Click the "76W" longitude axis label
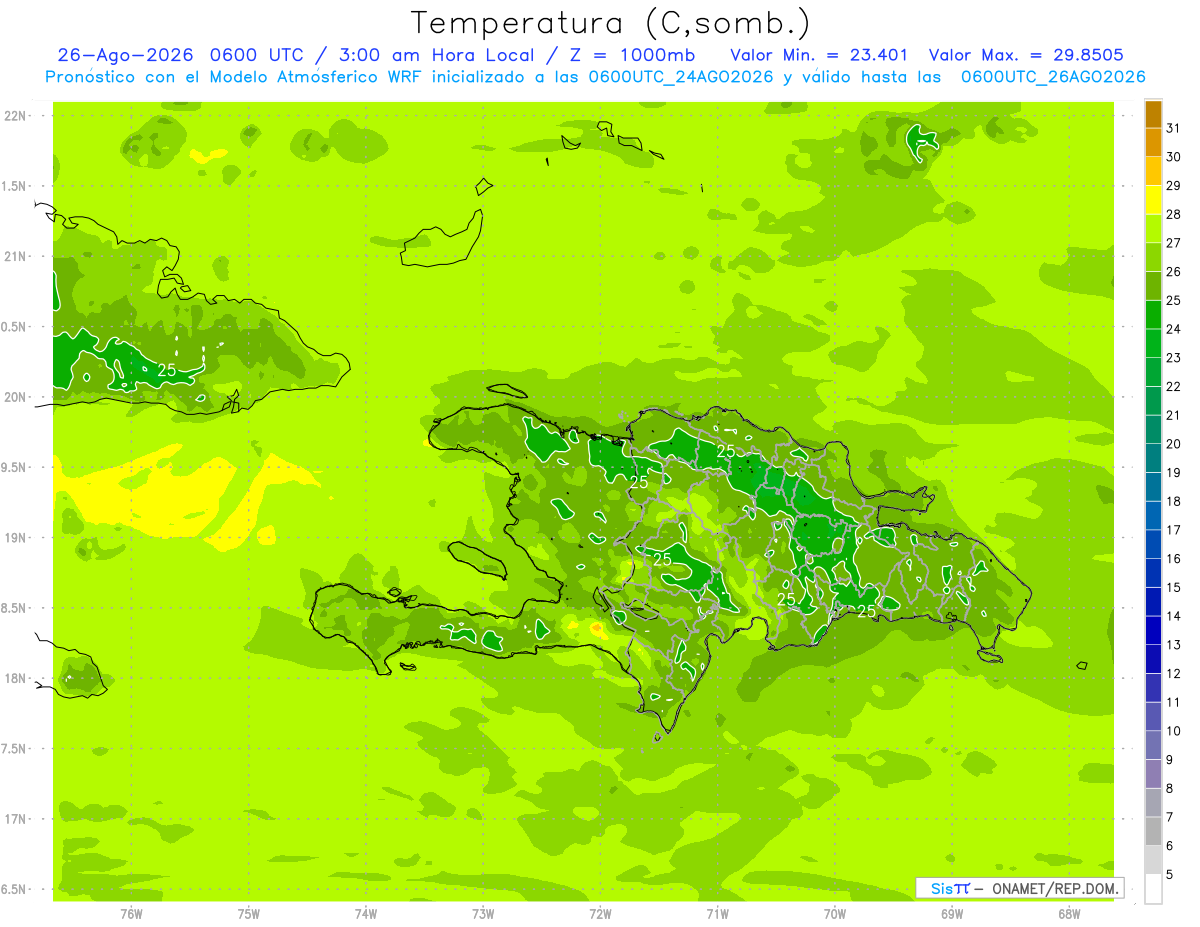Screen dimensions: 1200x927 click(x=131, y=914)
